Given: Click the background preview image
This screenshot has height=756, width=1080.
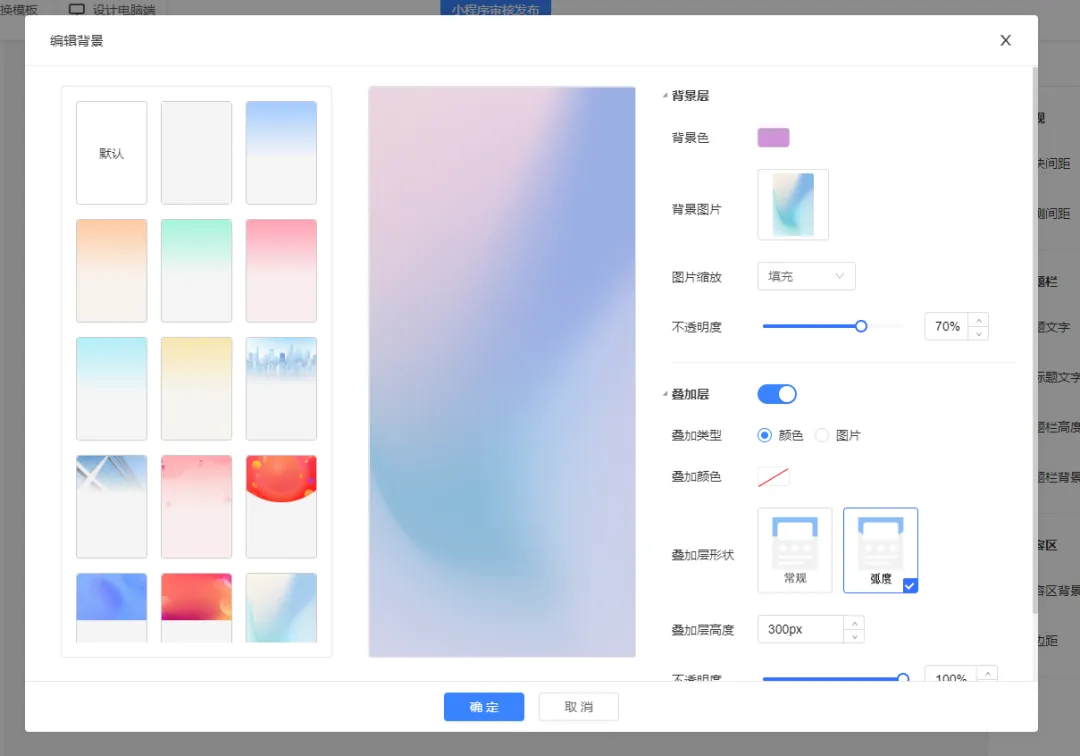Looking at the screenshot, I should pos(502,372).
